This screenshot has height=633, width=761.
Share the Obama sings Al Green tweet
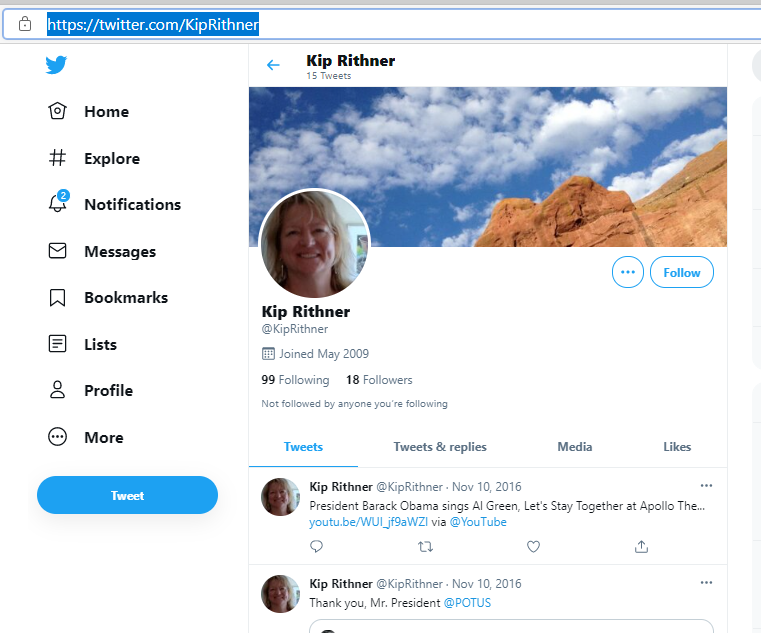(x=641, y=547)
